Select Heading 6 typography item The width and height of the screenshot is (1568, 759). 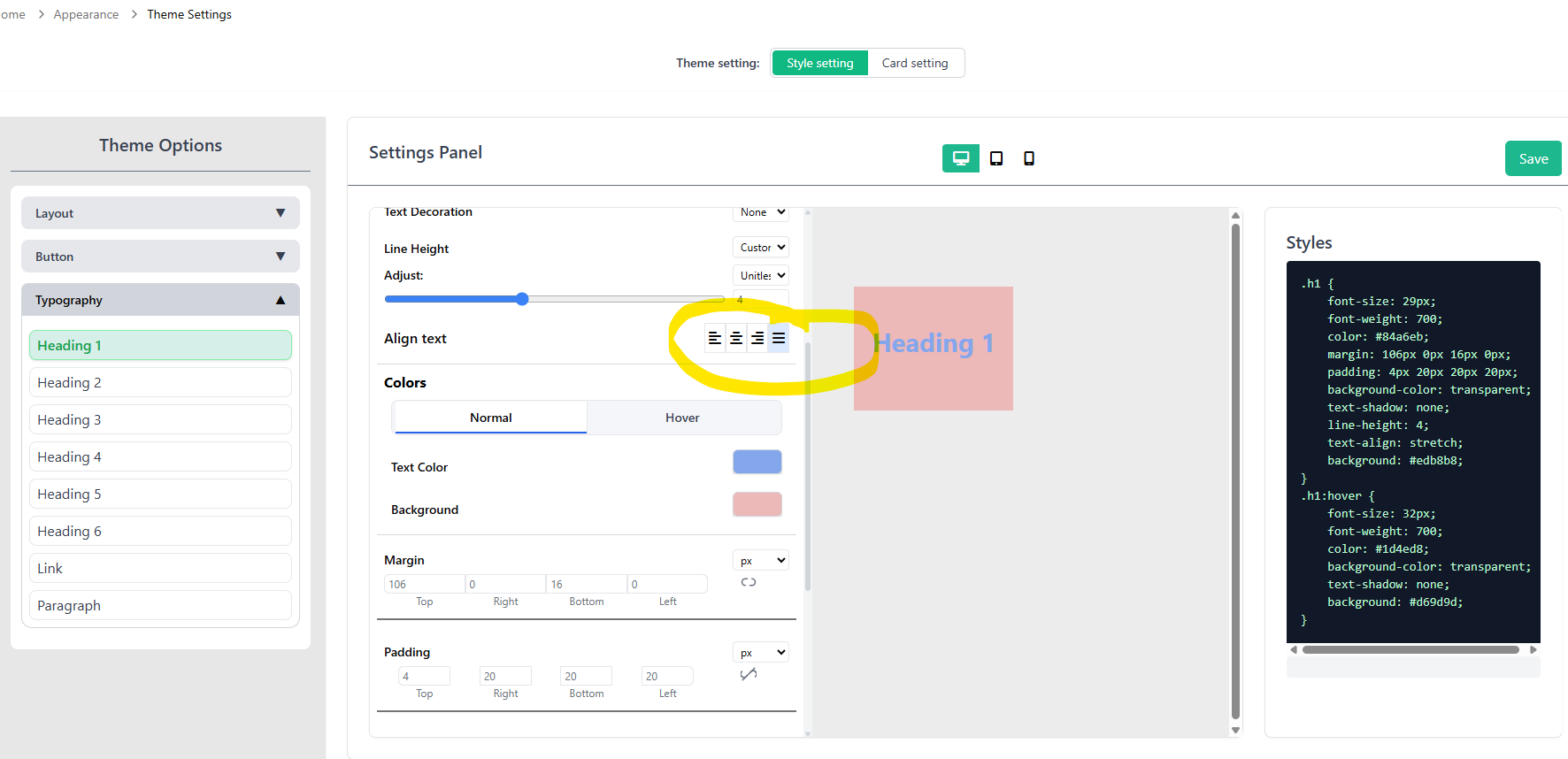point(160,531)
